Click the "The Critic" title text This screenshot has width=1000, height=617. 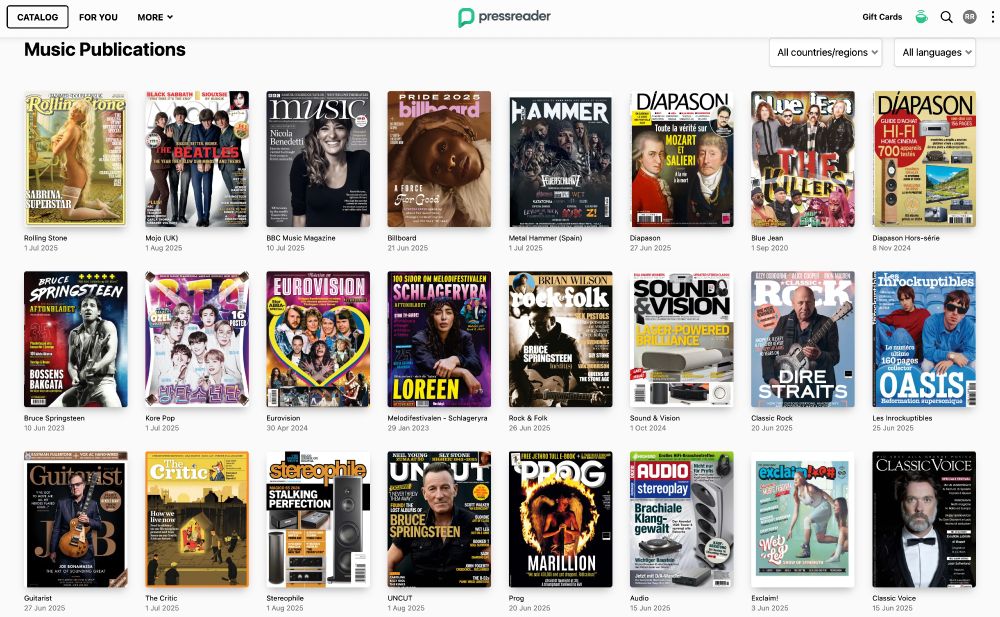point(161,598)
